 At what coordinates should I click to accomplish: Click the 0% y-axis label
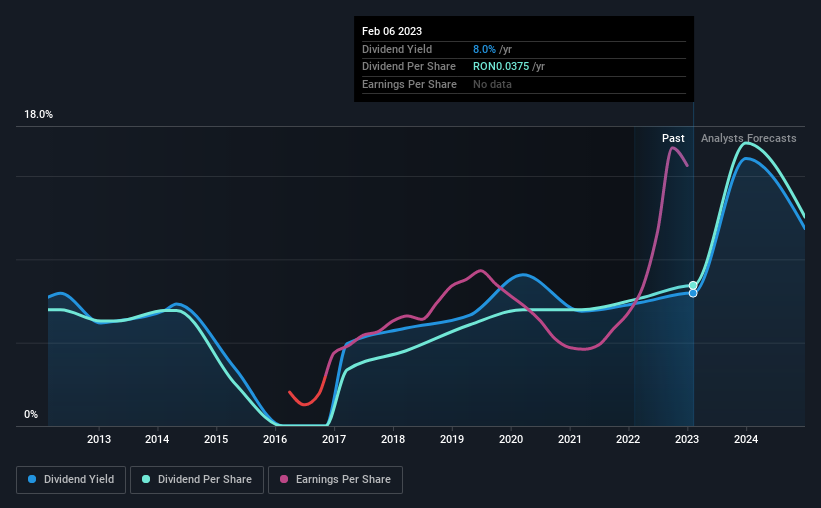pos(31,414)
